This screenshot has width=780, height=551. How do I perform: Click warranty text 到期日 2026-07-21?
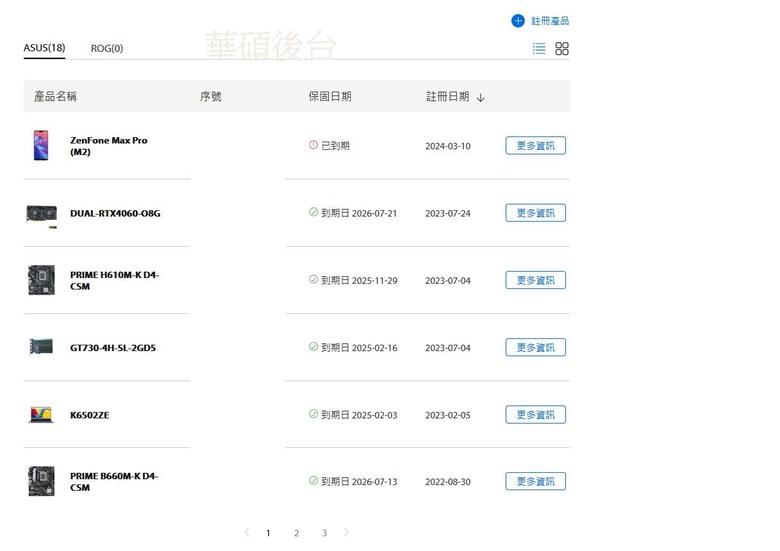click(x=359, y=213)
